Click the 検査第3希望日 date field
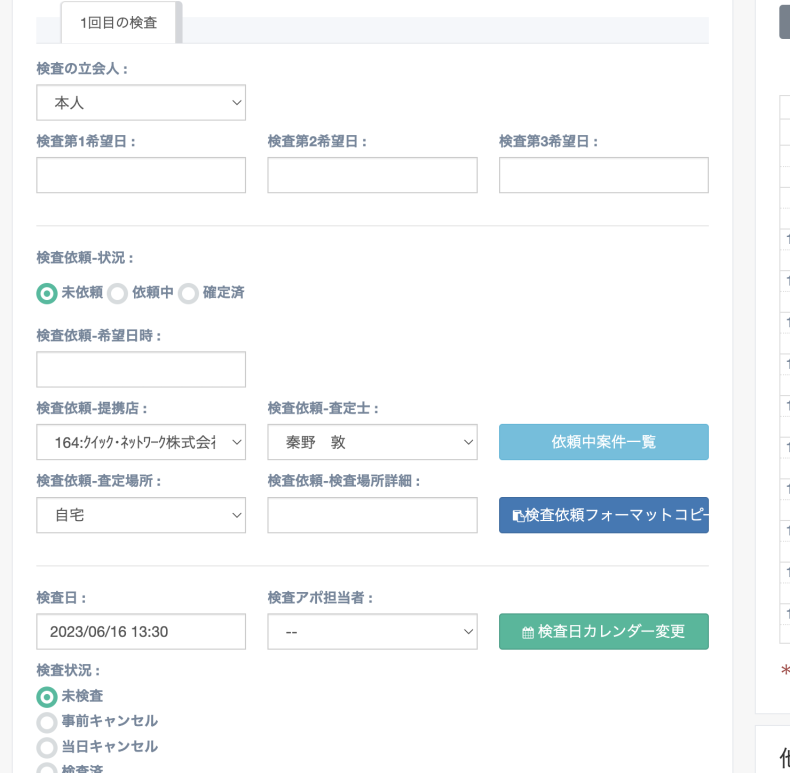790x773 pixels. click(x=603, y=175)
